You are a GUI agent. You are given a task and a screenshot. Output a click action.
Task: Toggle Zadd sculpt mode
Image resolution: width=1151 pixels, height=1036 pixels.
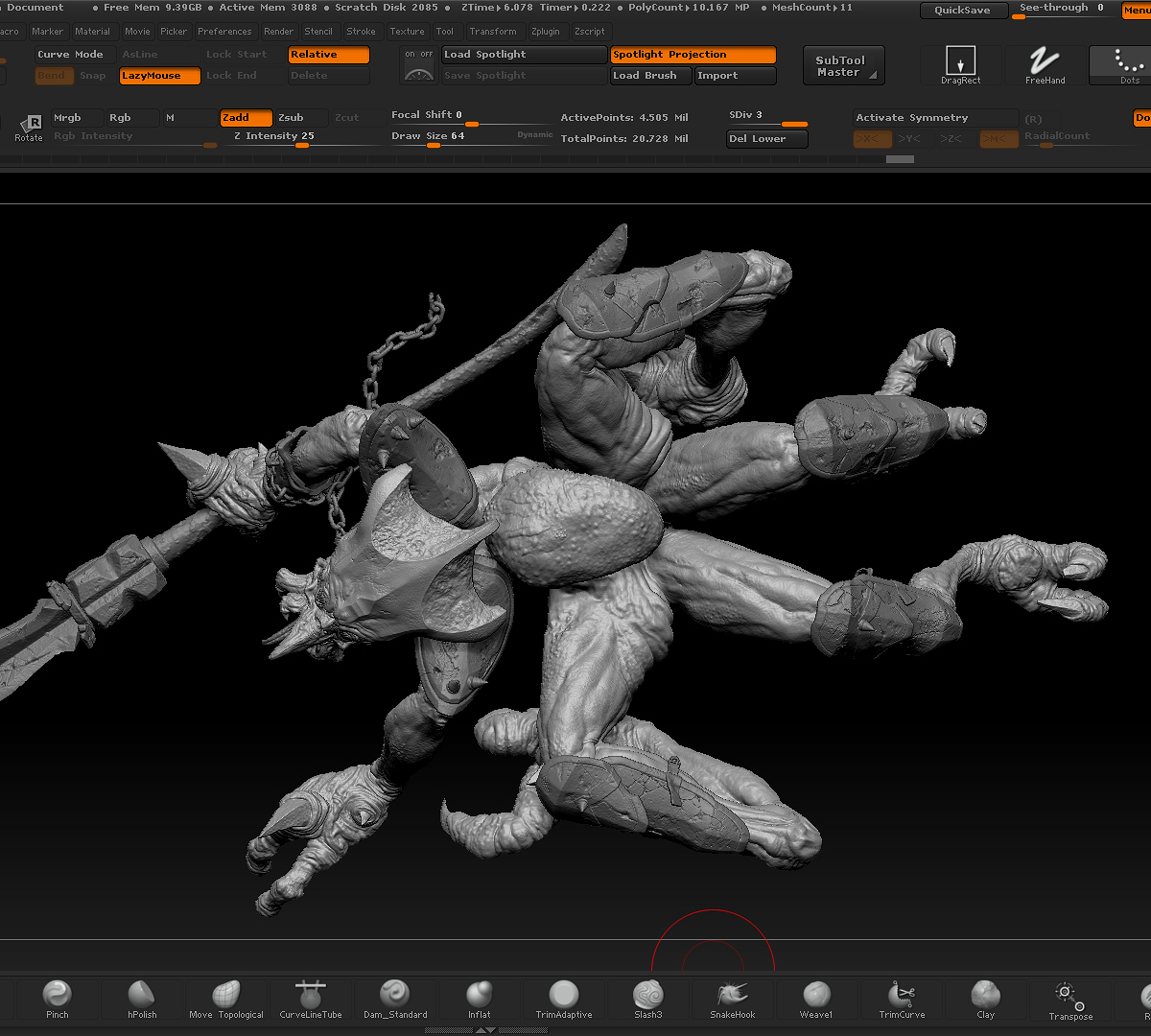(247, 118)
